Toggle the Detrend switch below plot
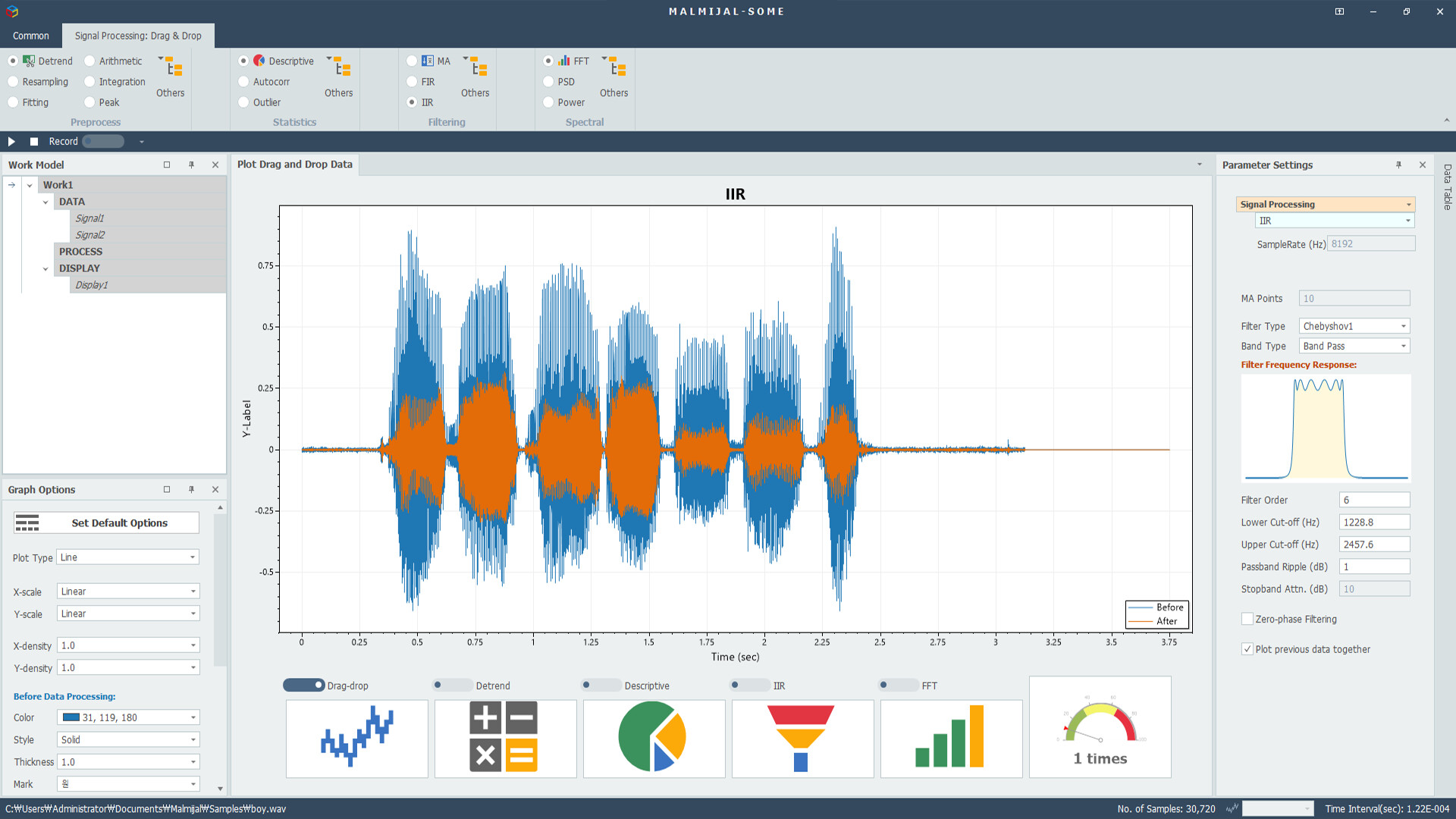Viewport: 1456px width, 819px height. (x=451, y=686)
